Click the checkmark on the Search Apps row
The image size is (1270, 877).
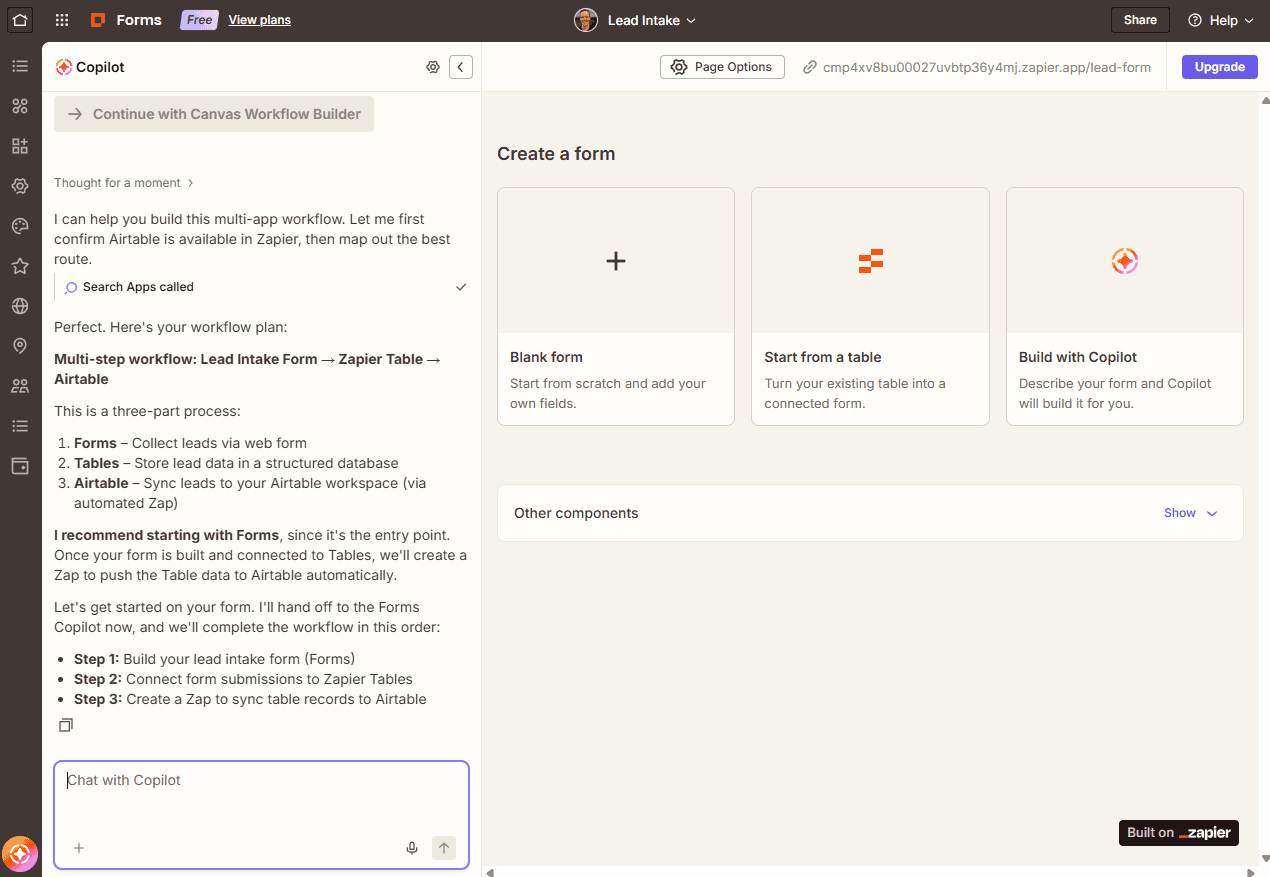[461, 287]
